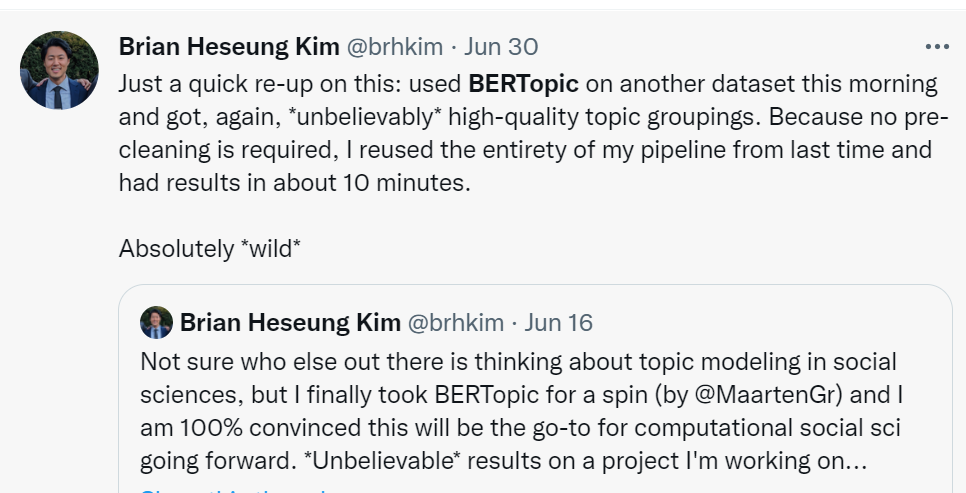966x493 pixels.
Task: Click the 'Just a quick re-up' opening line
Action: click(x=290, y=83)
